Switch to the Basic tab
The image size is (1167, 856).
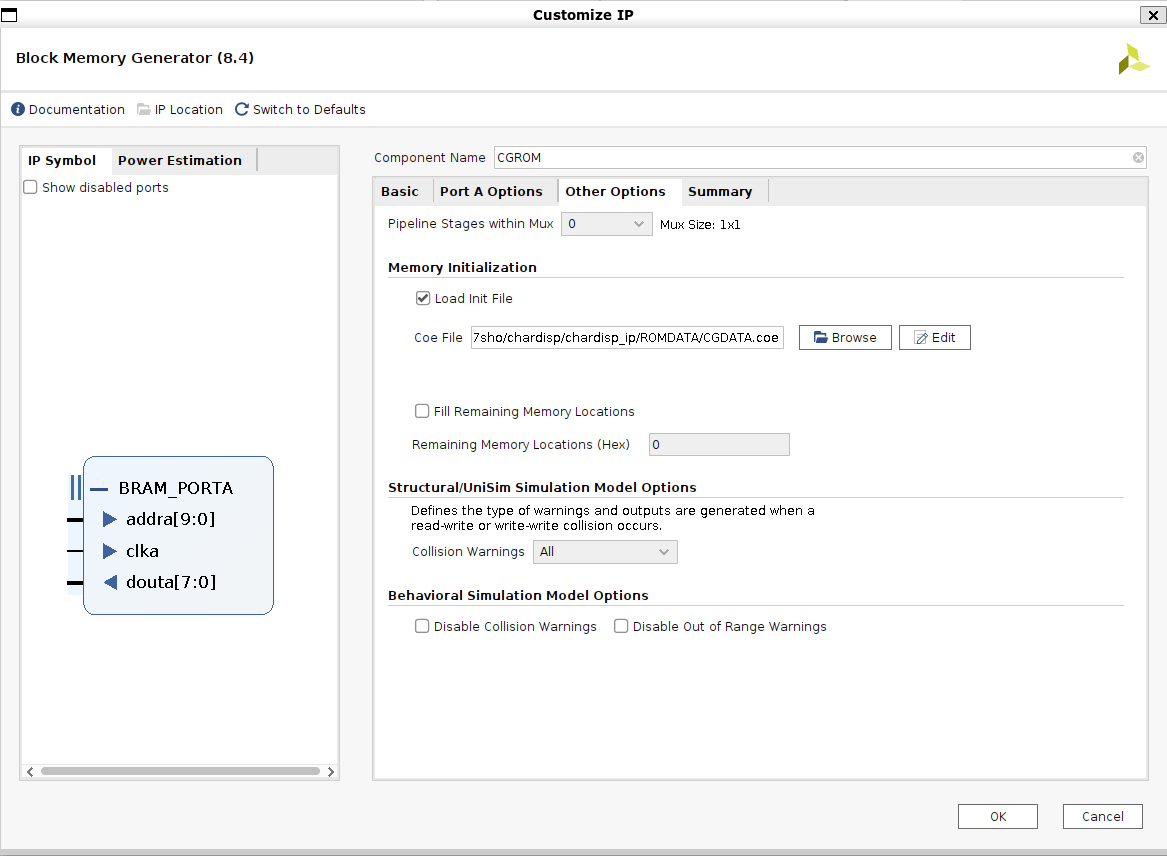400,191
